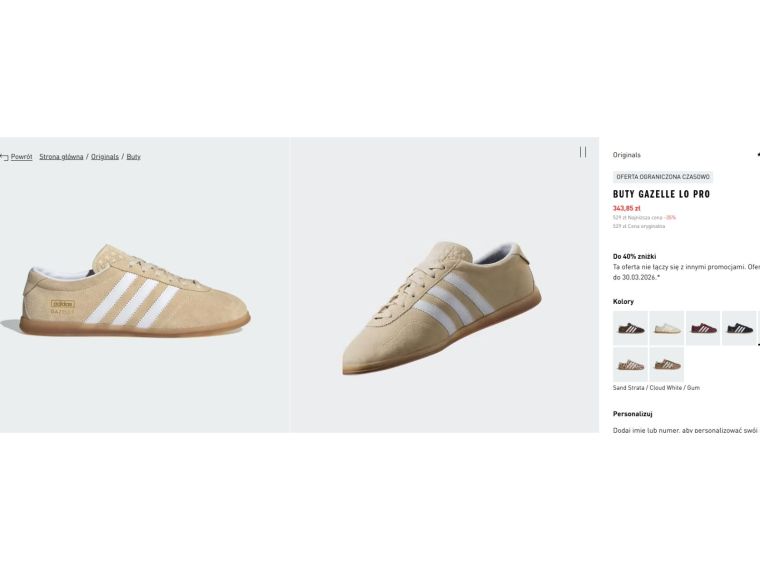Select the second-row brown gum color variant
This screenshot has width=760, height=570.
click(666, 364)
